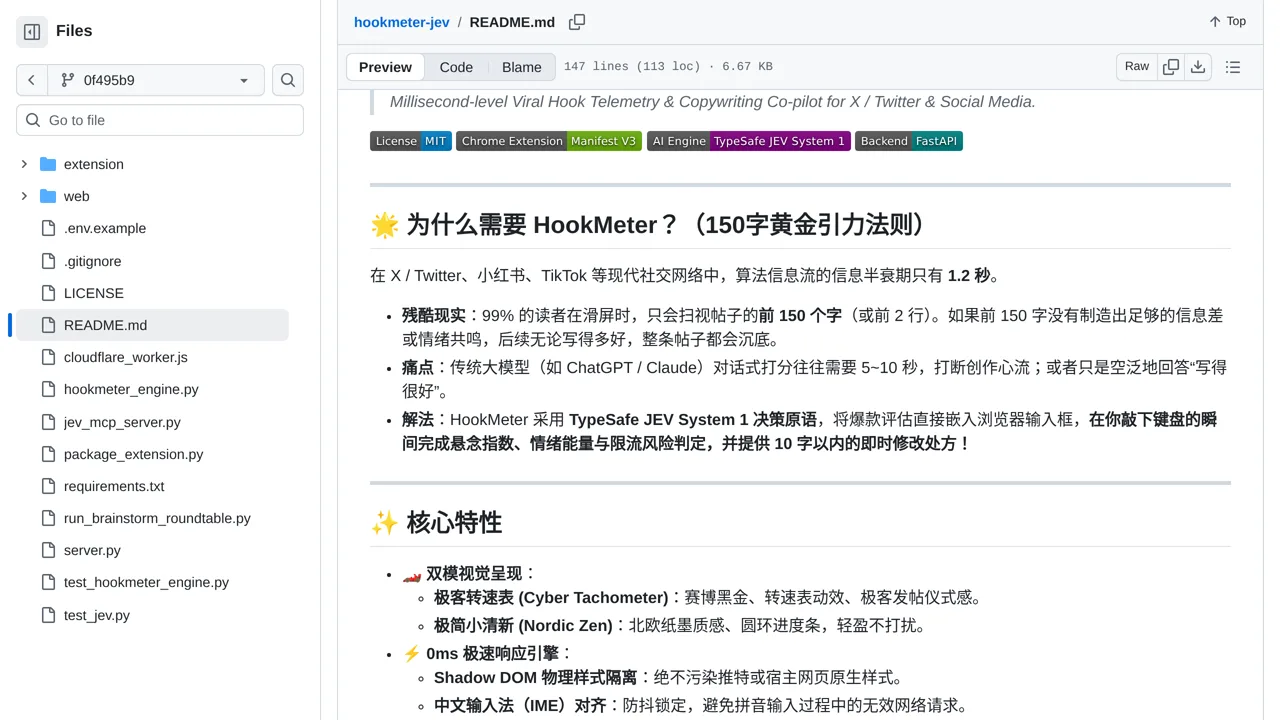1280x720 pixels.
Task: Click the Files panel heading
Action: 74,31
